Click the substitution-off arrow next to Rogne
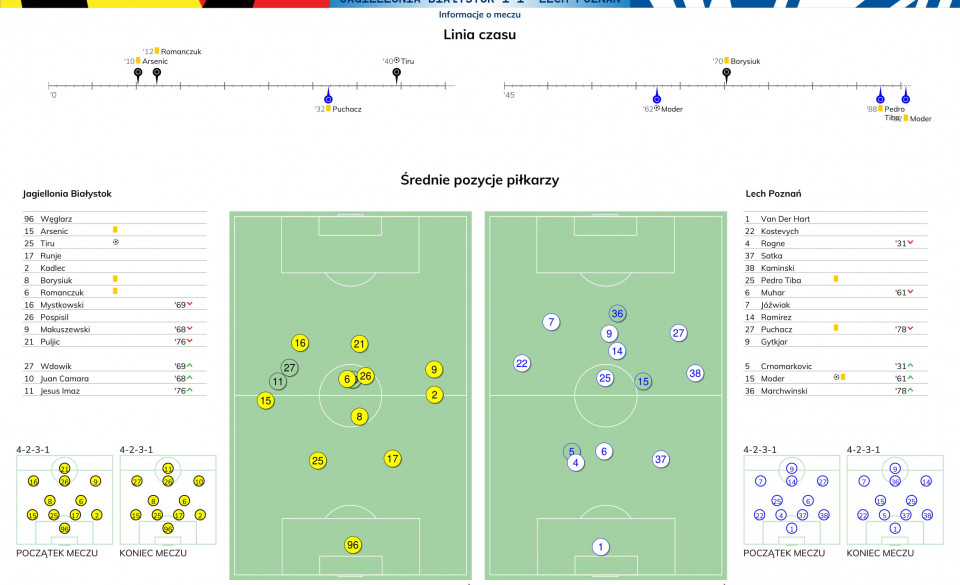This screenshot has height=585, width=960. (x=910, y=243)
